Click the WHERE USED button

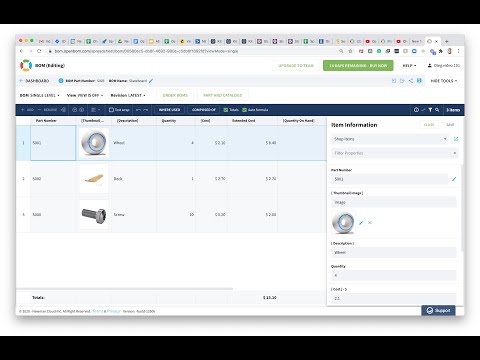click(x=169, y=110)
